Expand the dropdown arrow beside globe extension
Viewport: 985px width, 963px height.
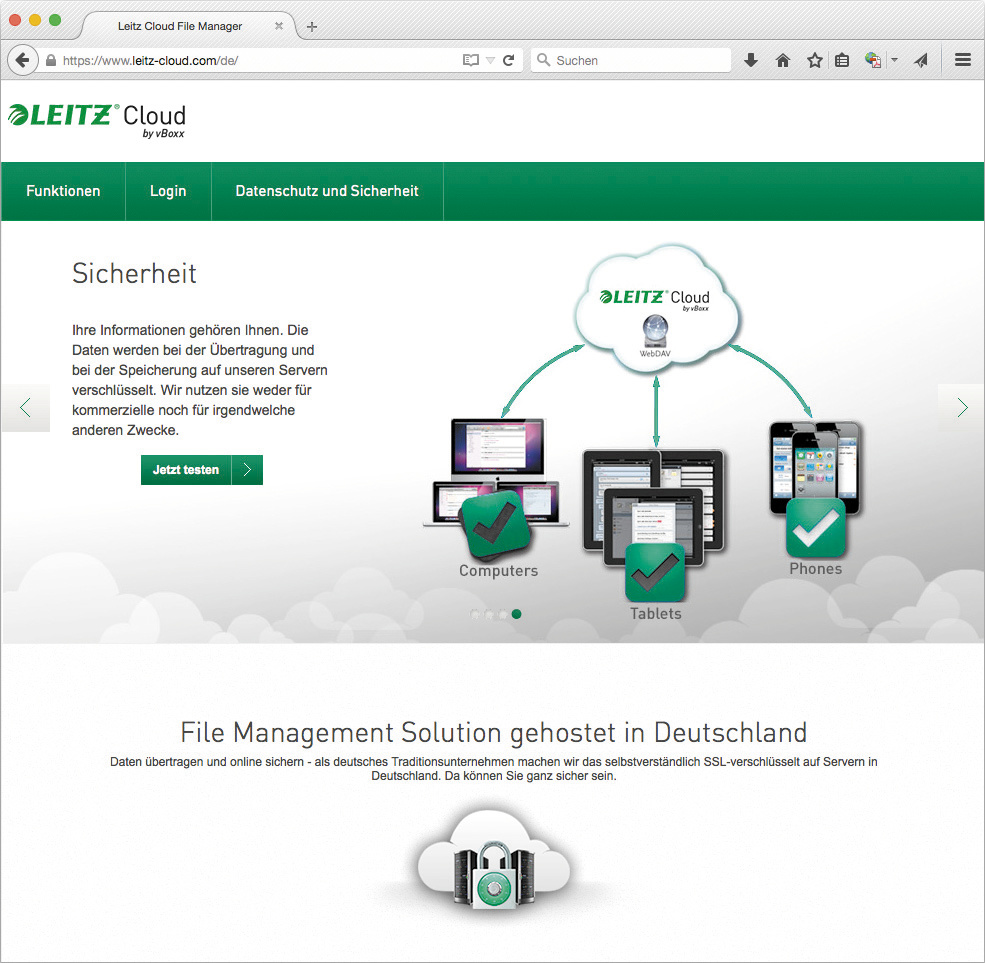pos(895,60)
